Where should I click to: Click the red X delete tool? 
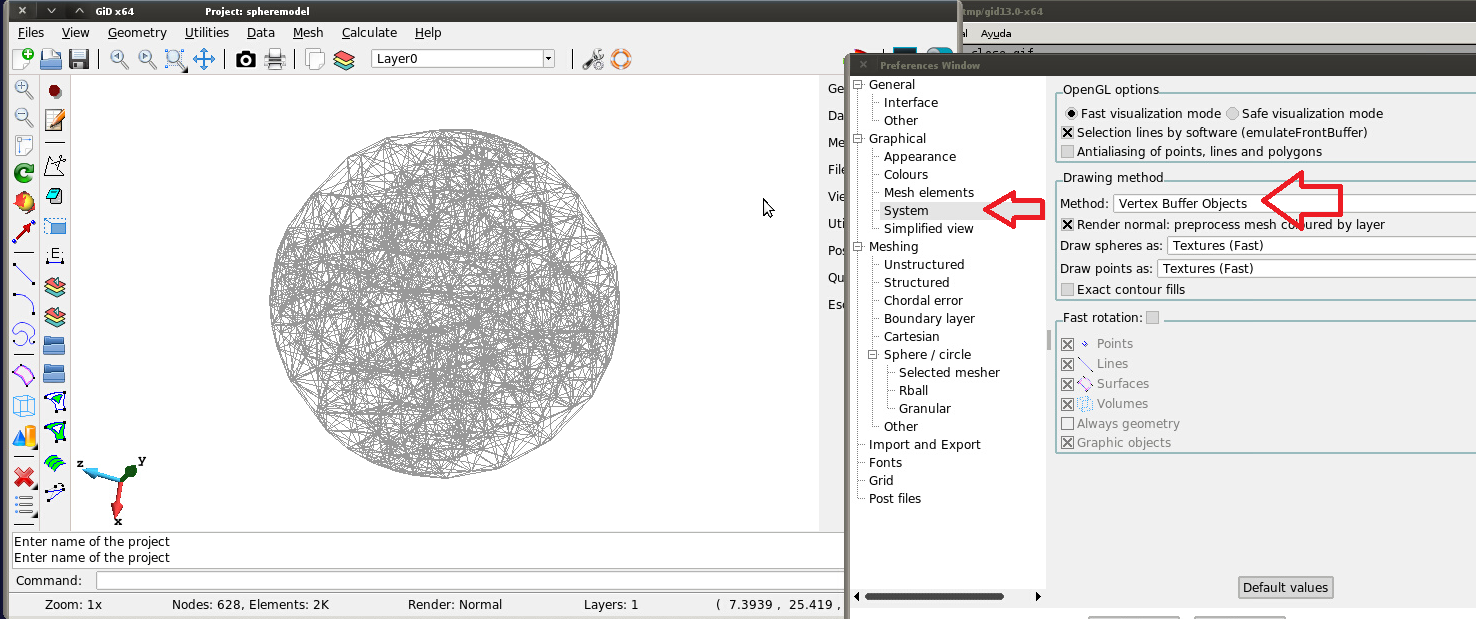(x=24, y=477)
